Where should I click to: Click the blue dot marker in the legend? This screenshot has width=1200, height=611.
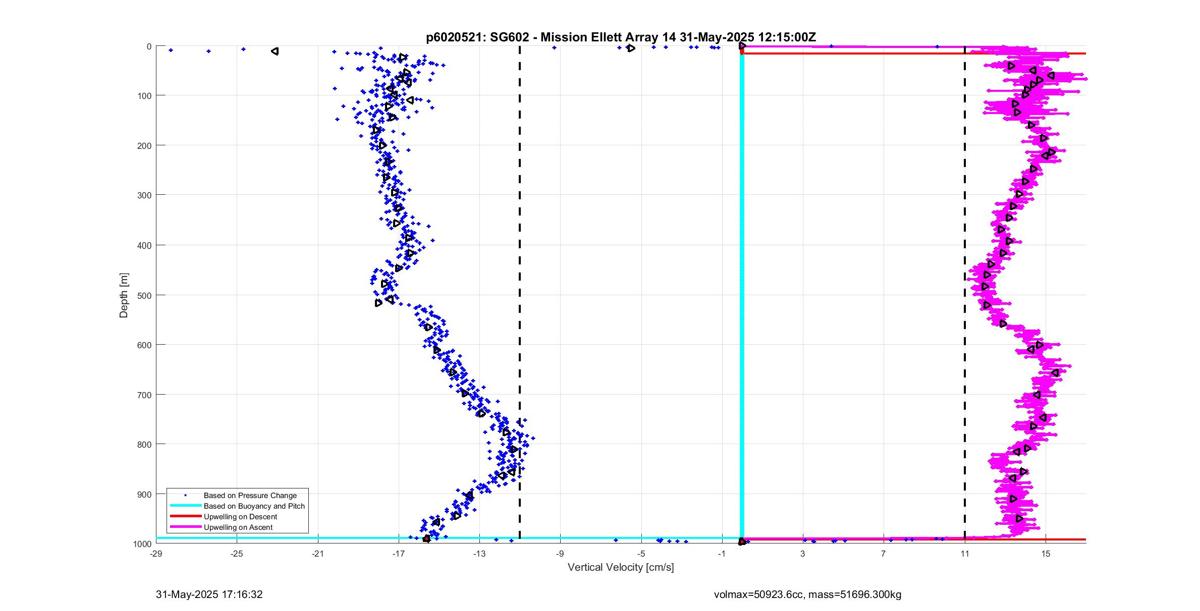pos(184,496)
